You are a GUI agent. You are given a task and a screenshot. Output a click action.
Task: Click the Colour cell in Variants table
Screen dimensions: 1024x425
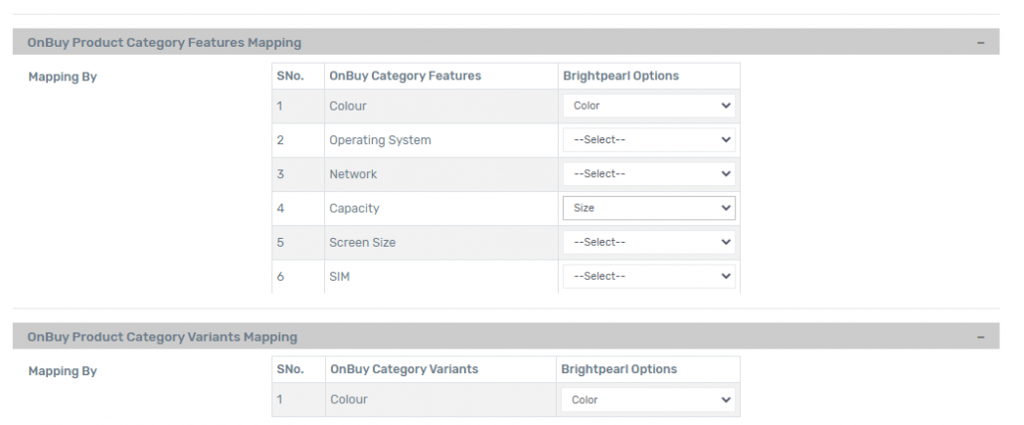click(x=441, y=400)
